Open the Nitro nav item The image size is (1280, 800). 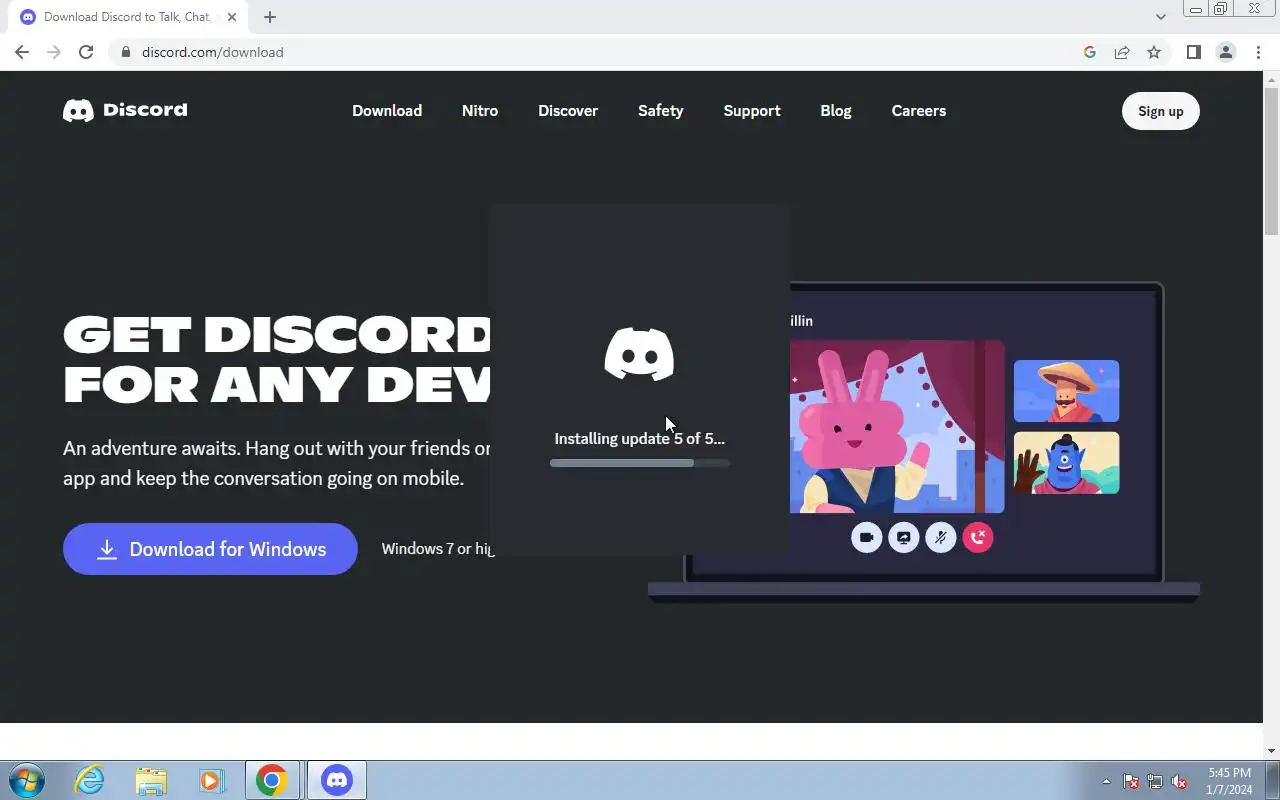tap(480, 111)
